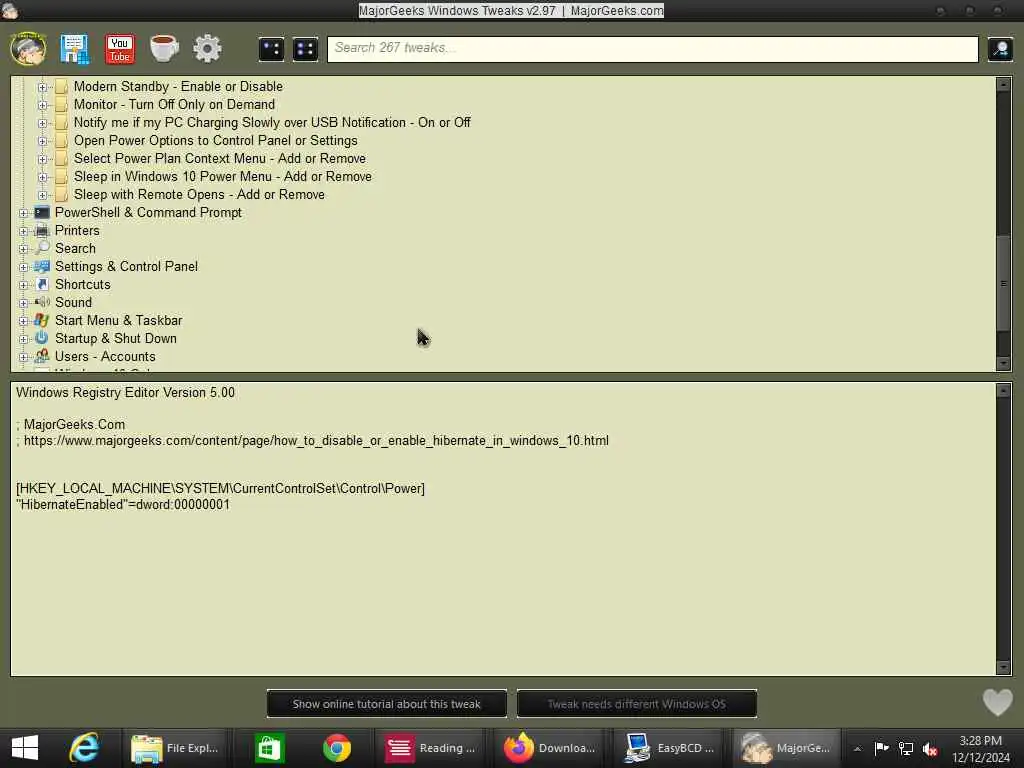1024x768 pixels.
Task: Click Show online tutorial about this tweak
Action: [x=387, y=704]
